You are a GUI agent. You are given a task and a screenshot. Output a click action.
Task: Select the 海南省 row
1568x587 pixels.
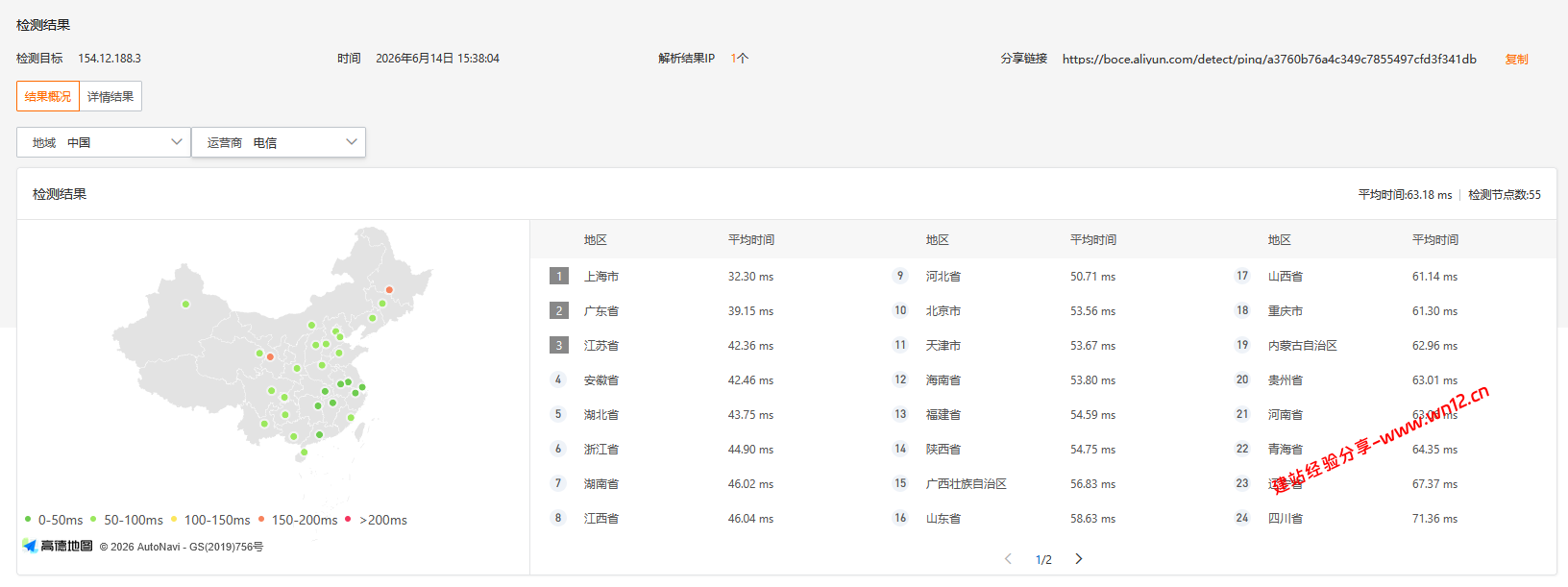pyautogui.click(x=1043, y=379)
